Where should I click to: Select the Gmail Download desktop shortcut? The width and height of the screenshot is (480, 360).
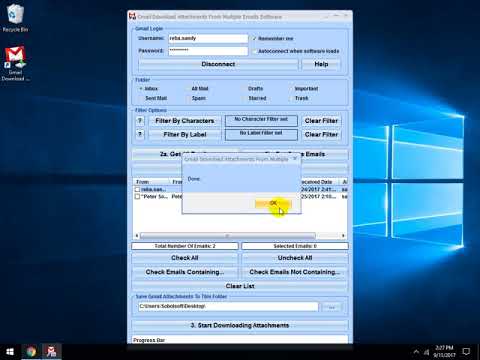click(15, 64)
